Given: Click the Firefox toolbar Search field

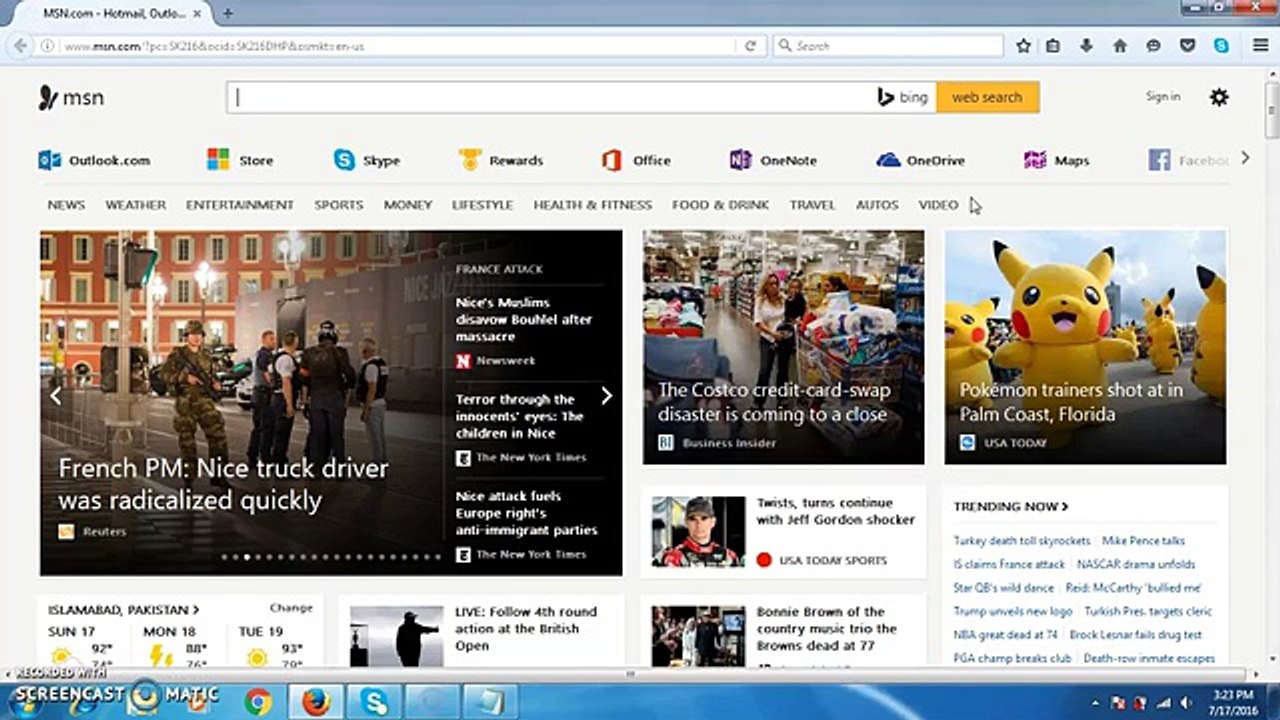Looking at the screenshot, I should (888, 46).
